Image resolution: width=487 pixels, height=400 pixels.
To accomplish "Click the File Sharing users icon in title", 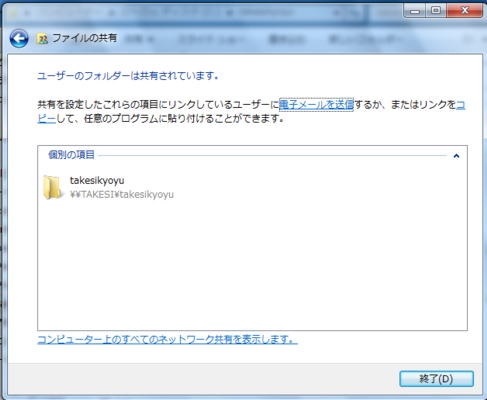I will click(42, 39).
